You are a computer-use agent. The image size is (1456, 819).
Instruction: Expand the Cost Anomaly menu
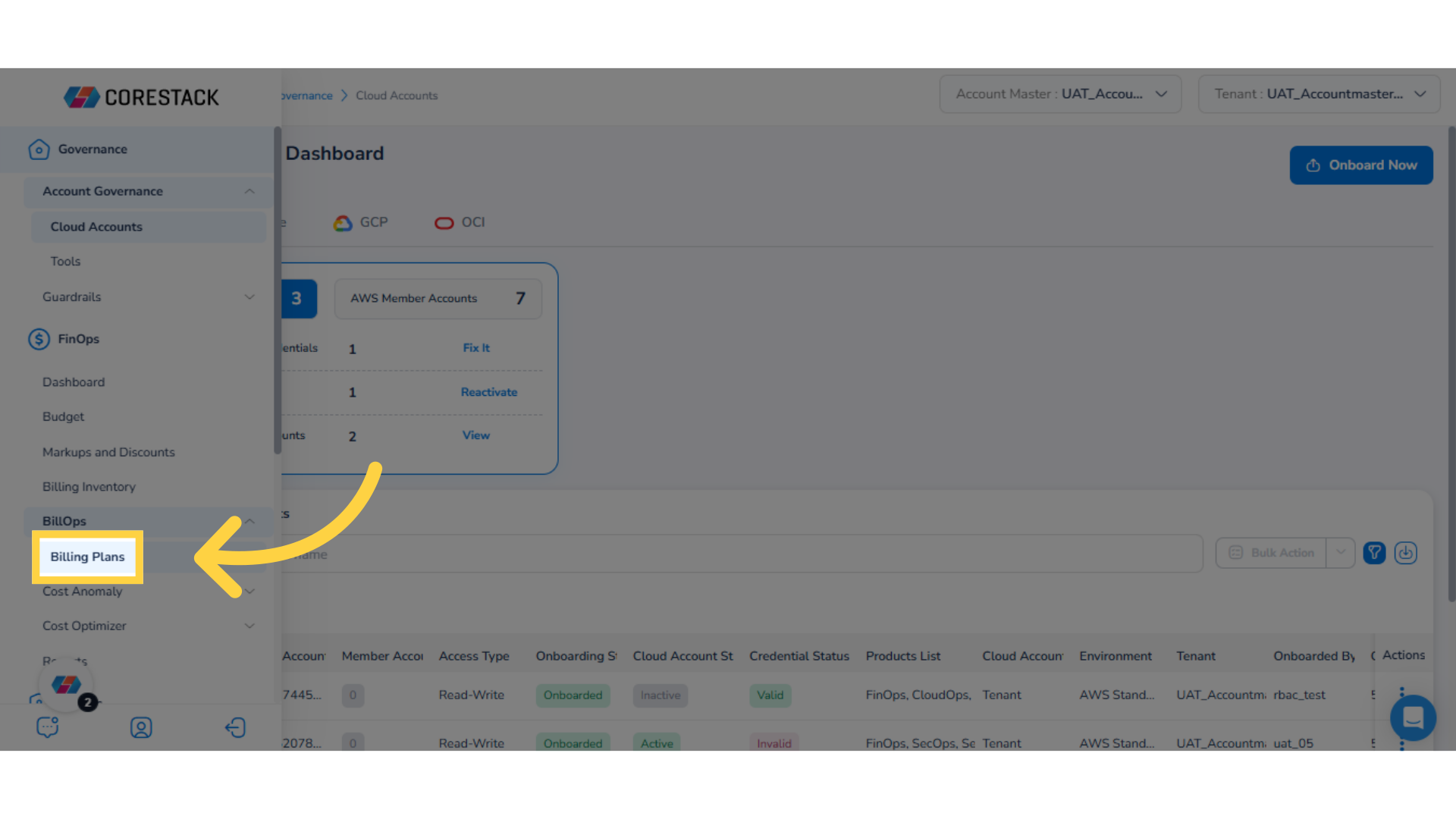249,591
